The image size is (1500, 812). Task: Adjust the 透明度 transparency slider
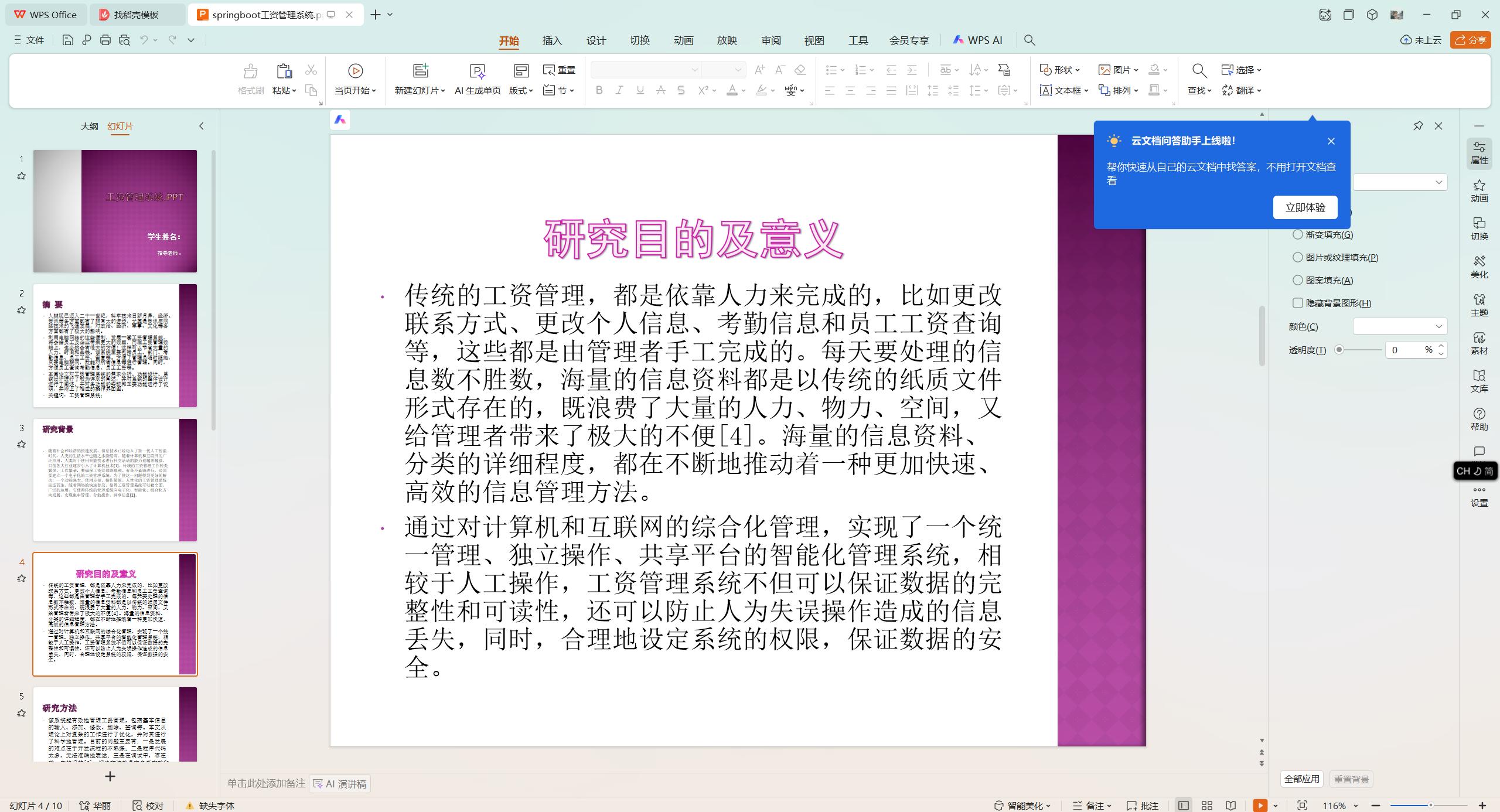1339,350
